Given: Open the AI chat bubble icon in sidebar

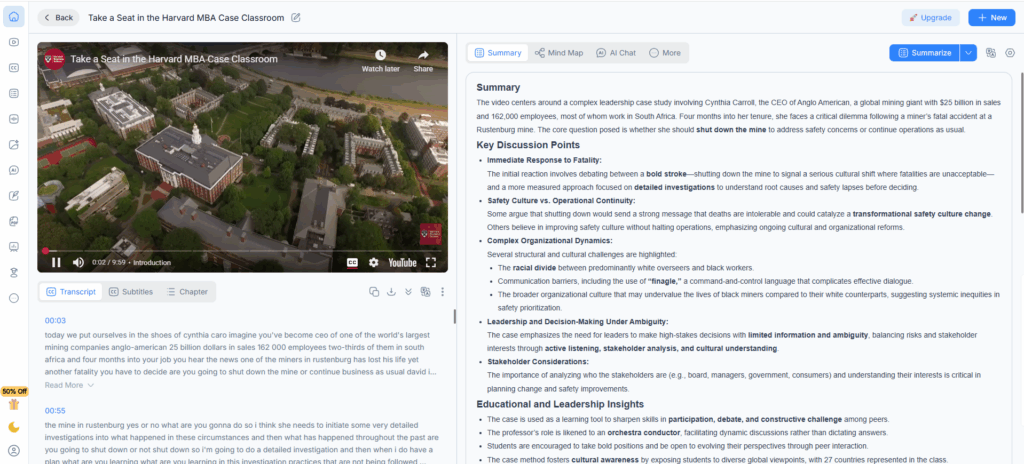Looking at the screenshot, I should [x=14, y=170].
